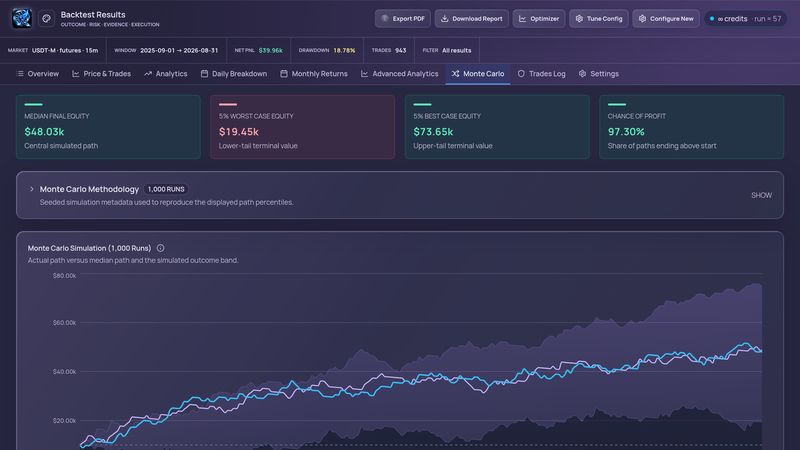Click Configure New button
Viewport: 800px width, 450px height.
point(666,18)
